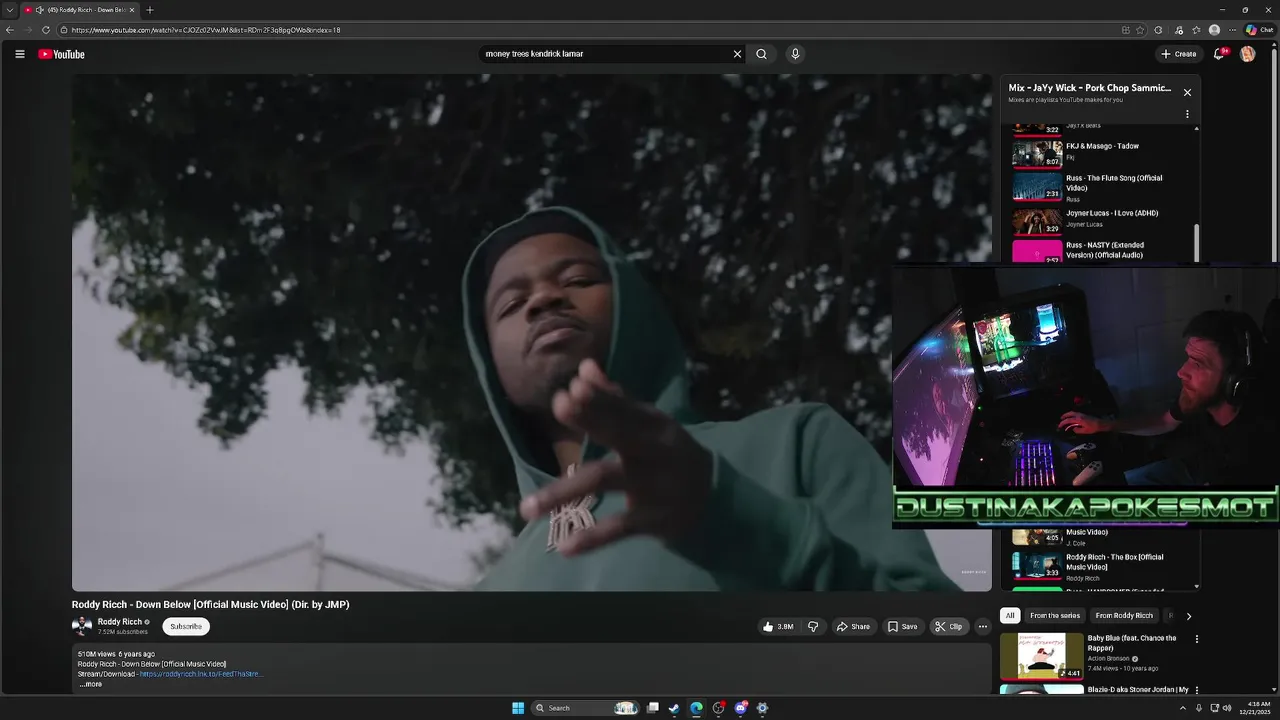Run search with the magnifier button

pyautogui.click(x=761, y=54)
